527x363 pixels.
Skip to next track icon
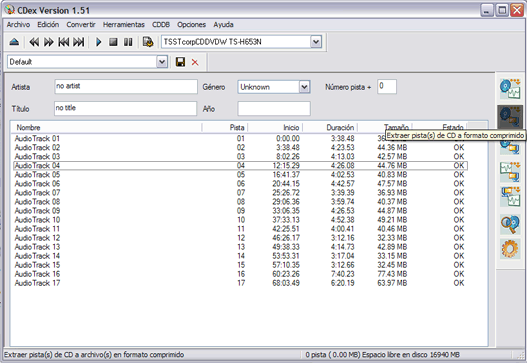[x=79, y=42]
